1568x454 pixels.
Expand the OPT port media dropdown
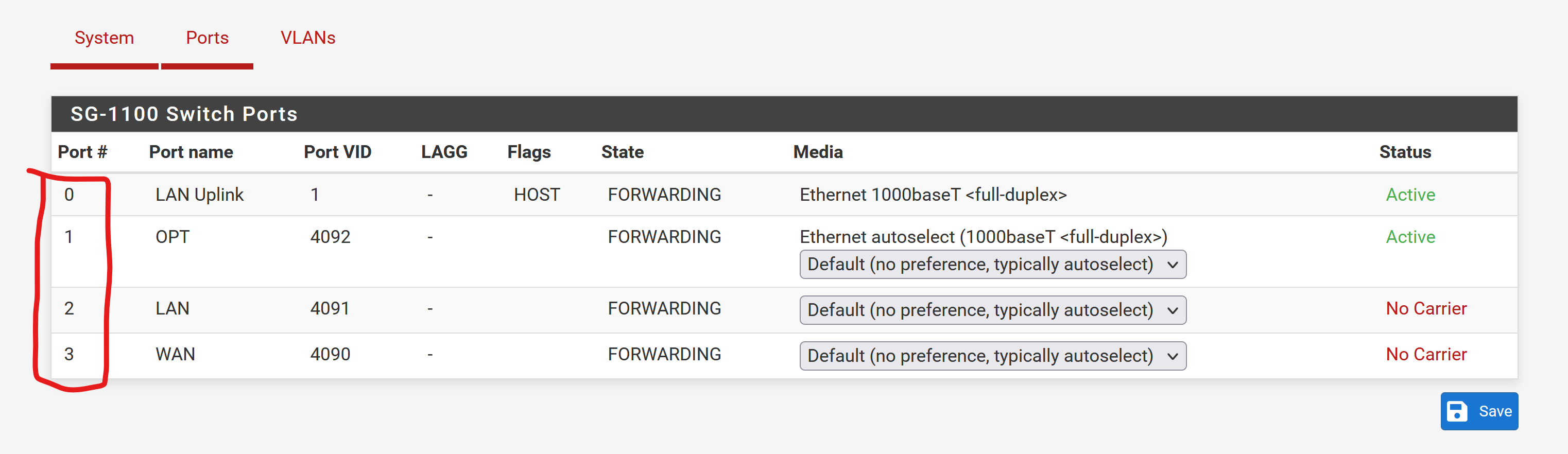pyautogui.click(x=992, y=265)
